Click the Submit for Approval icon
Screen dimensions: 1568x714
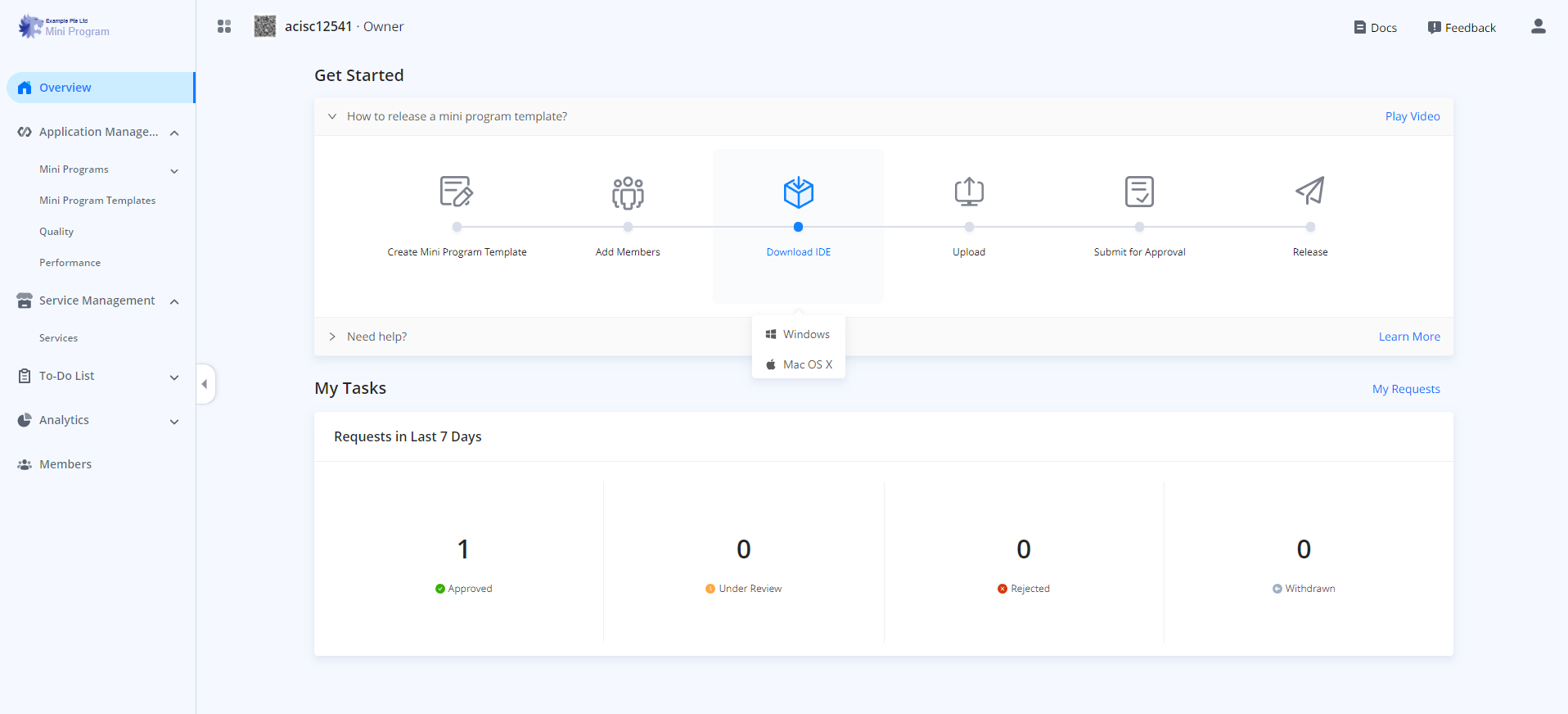click(x=1139, y=192)
